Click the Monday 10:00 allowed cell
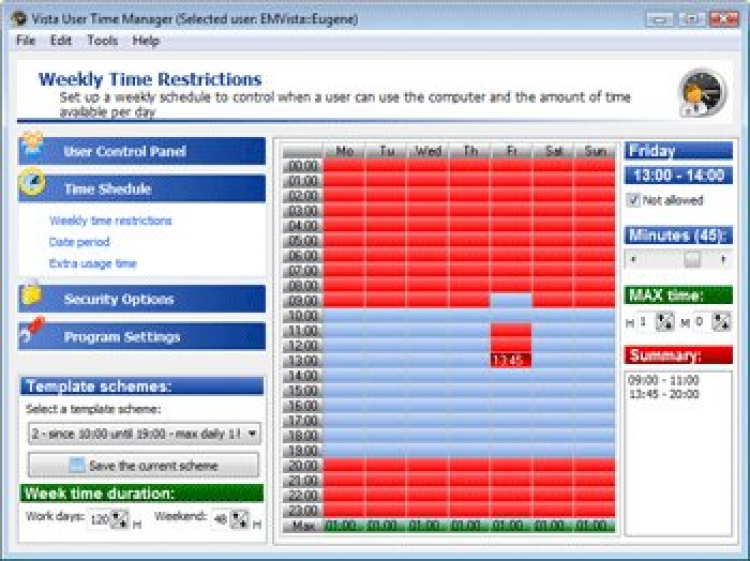The height and width of the screenshot is (561, 750). tap(344, 316)
